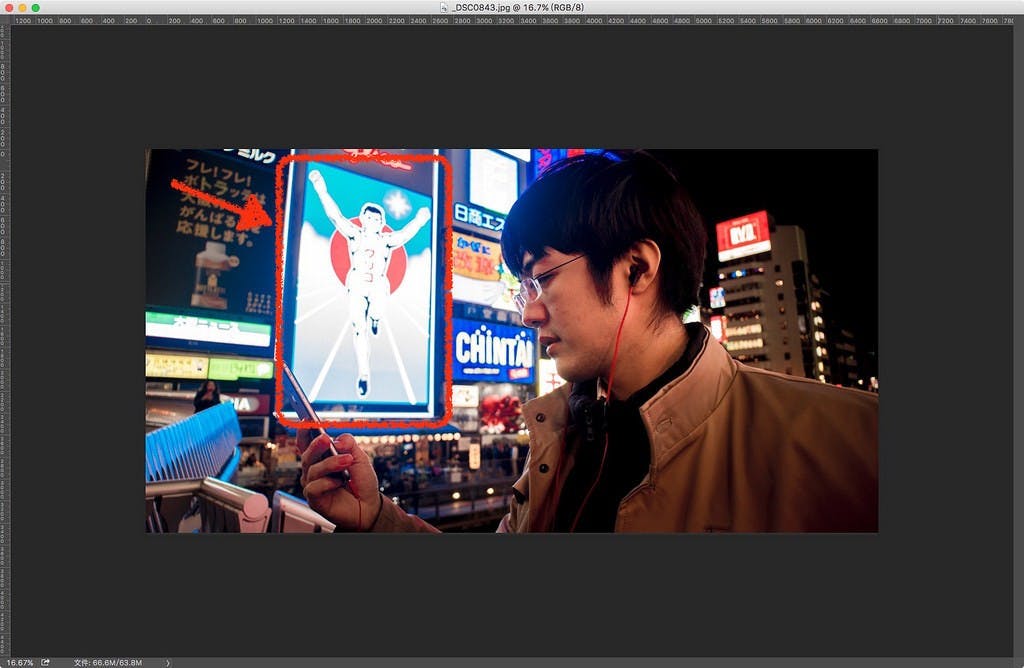Click the bottle on the left billboard
The image size is (1024, 668).
tap(211, 277)
